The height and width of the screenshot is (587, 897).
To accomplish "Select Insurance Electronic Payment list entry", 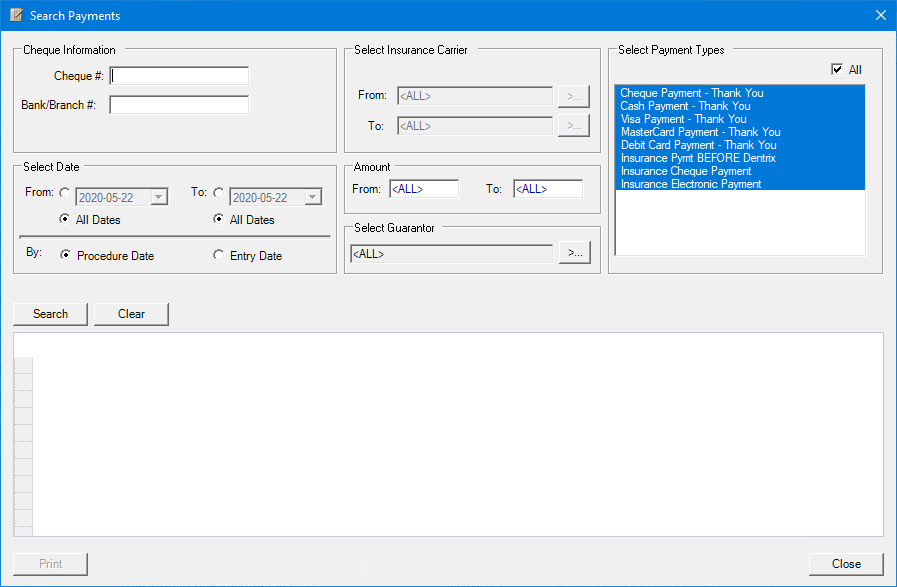I will pyautogui.click(x=691, y=184).
